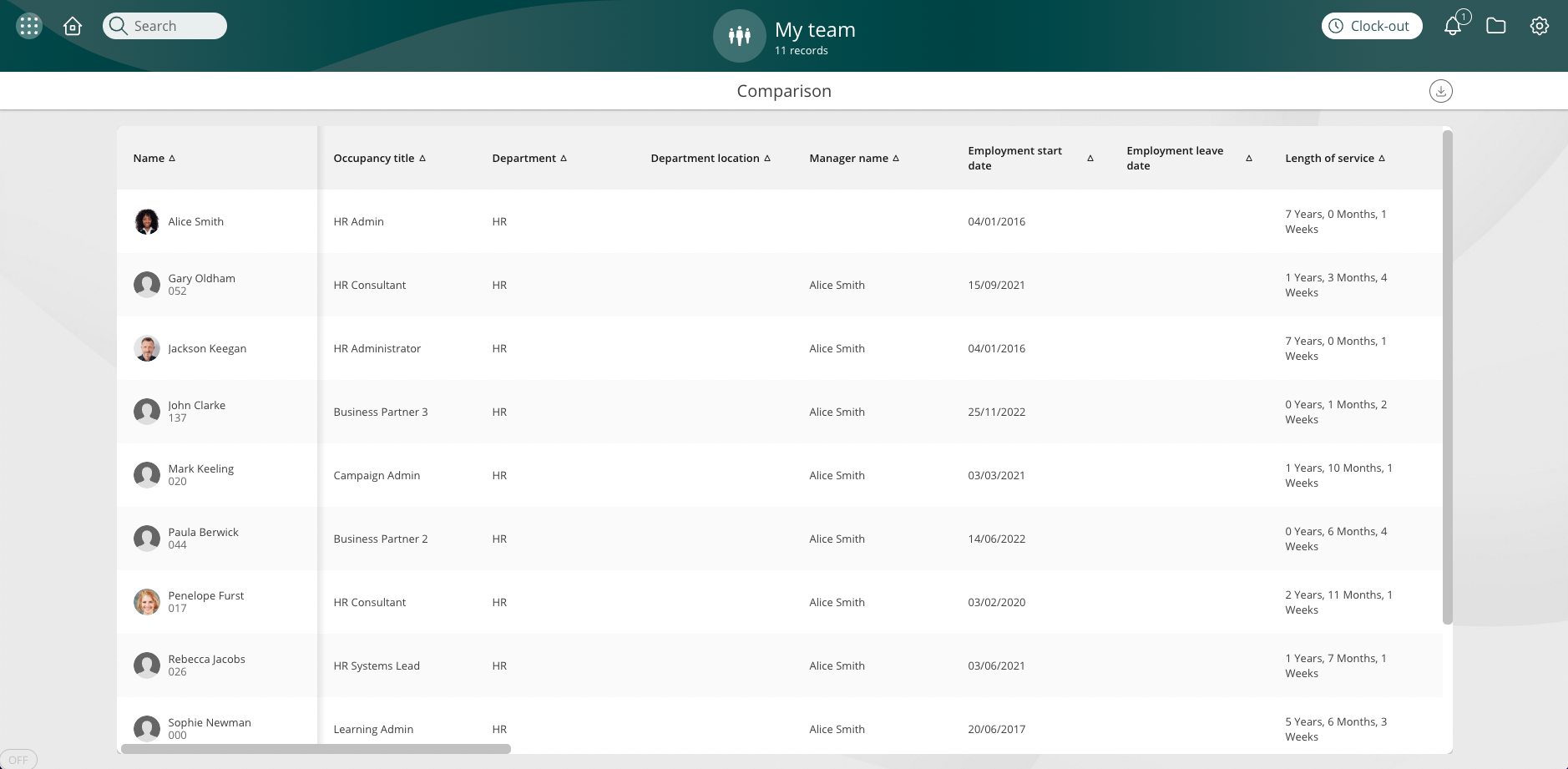The image size is (1568, 769).
Task: Open Gary Oldham's record
Action: (x=202, y=278)
